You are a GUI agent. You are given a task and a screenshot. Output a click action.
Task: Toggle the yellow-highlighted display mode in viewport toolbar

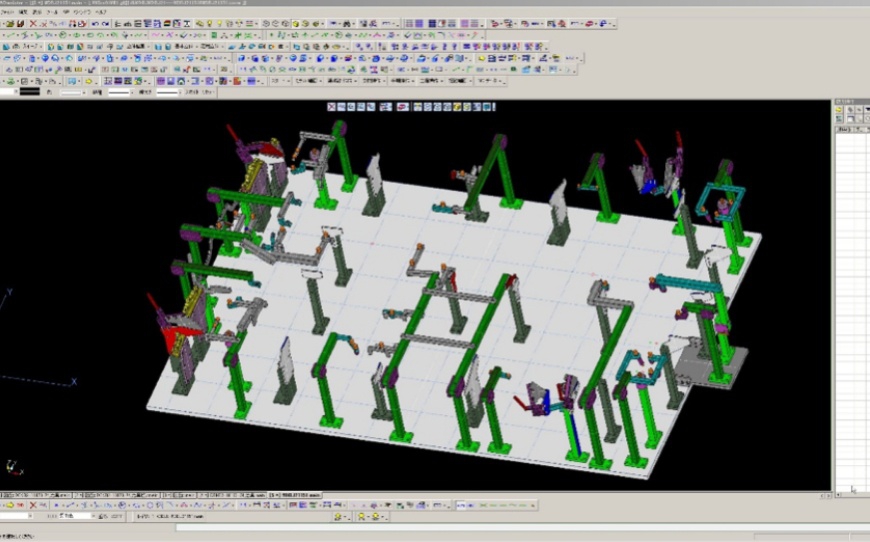[456, 107]
